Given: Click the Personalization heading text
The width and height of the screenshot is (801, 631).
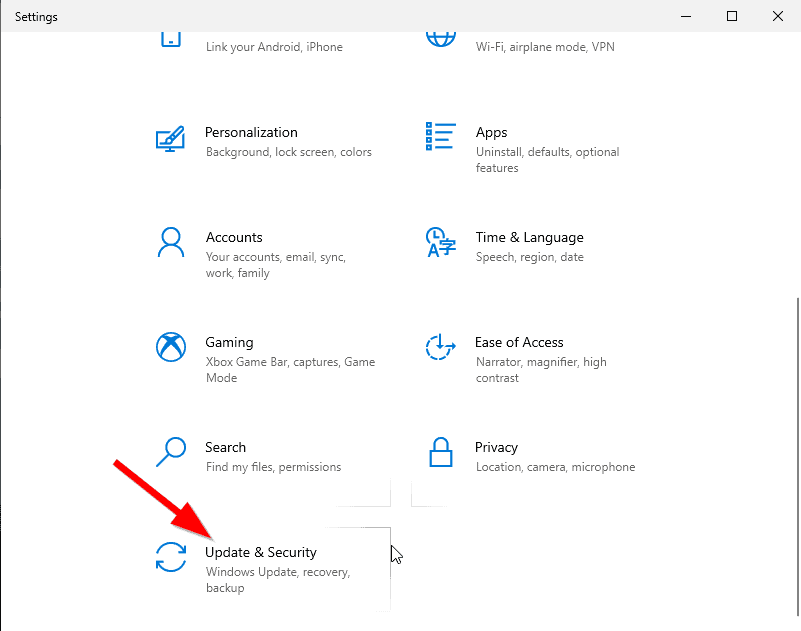Looking at the screenshot, I should [x=251, y=132].
